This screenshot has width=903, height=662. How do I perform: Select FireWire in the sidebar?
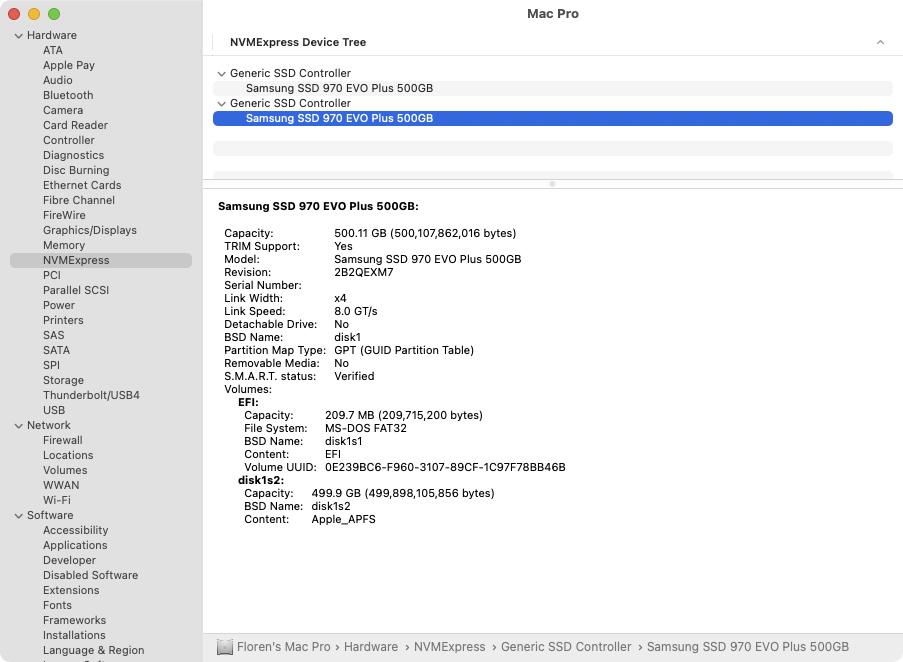click(x=64, y=215)
